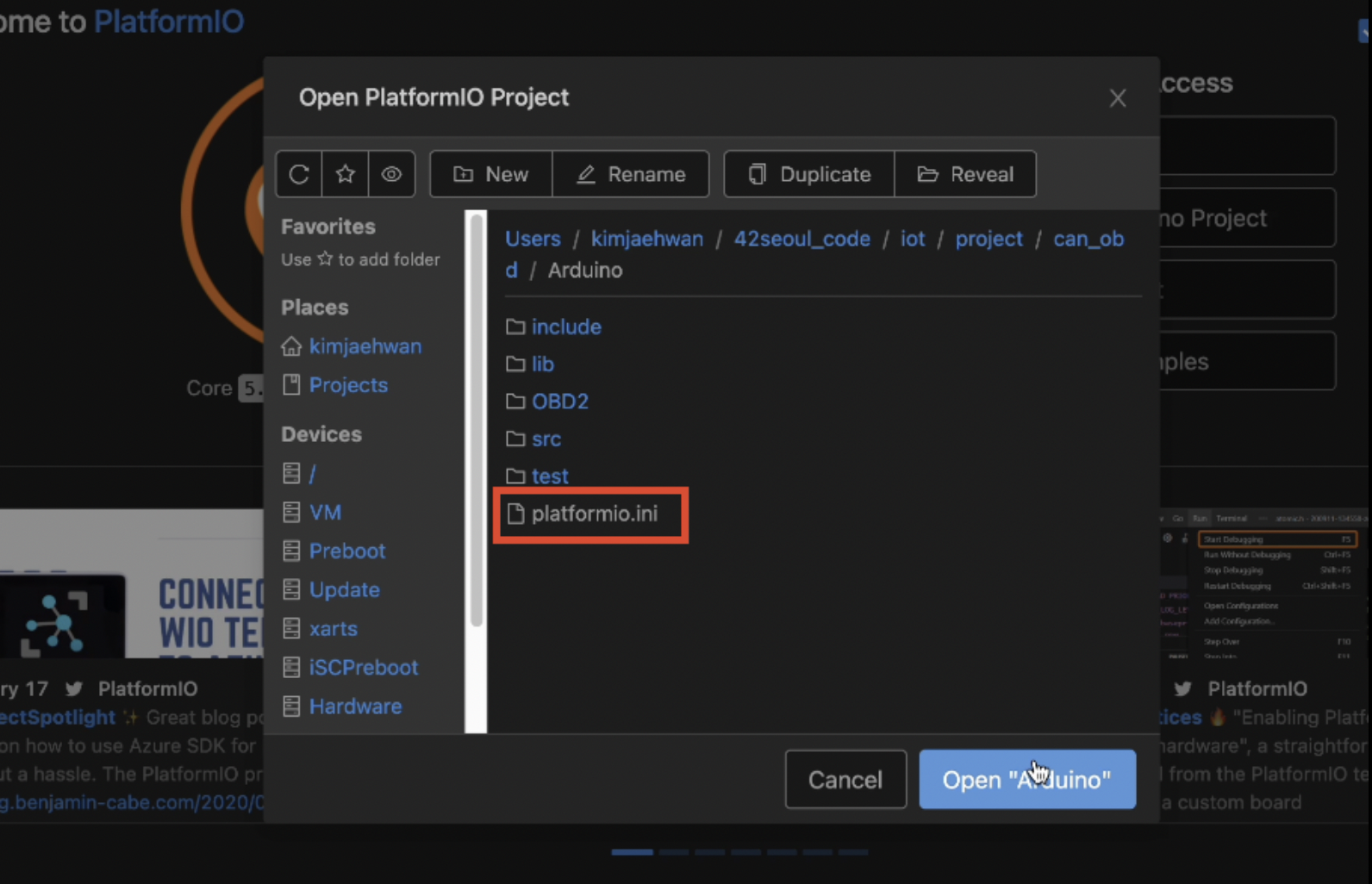1372x884 pixels.
Task: Select the Update device
Action: (344, 589)
